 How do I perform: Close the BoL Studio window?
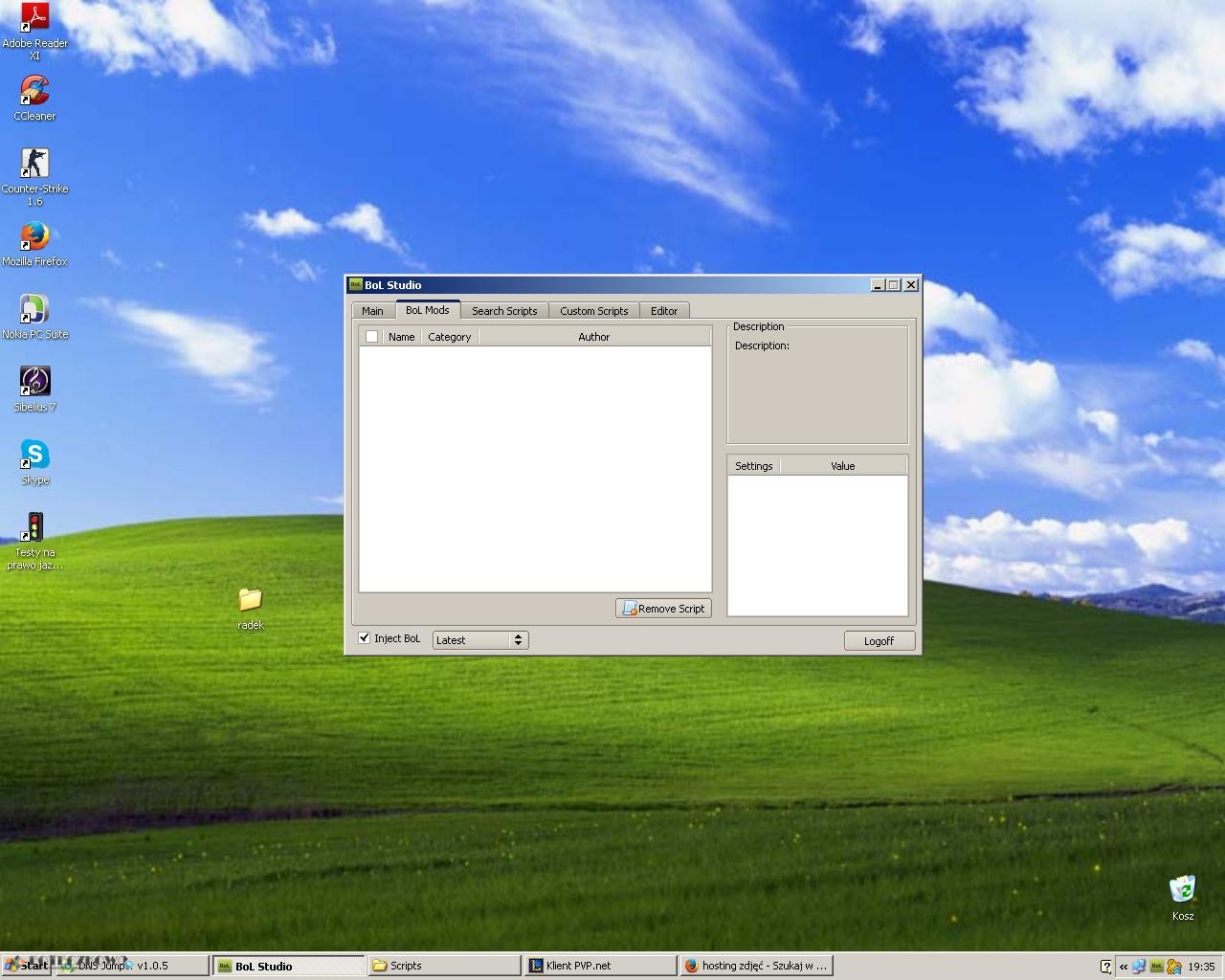911,285
